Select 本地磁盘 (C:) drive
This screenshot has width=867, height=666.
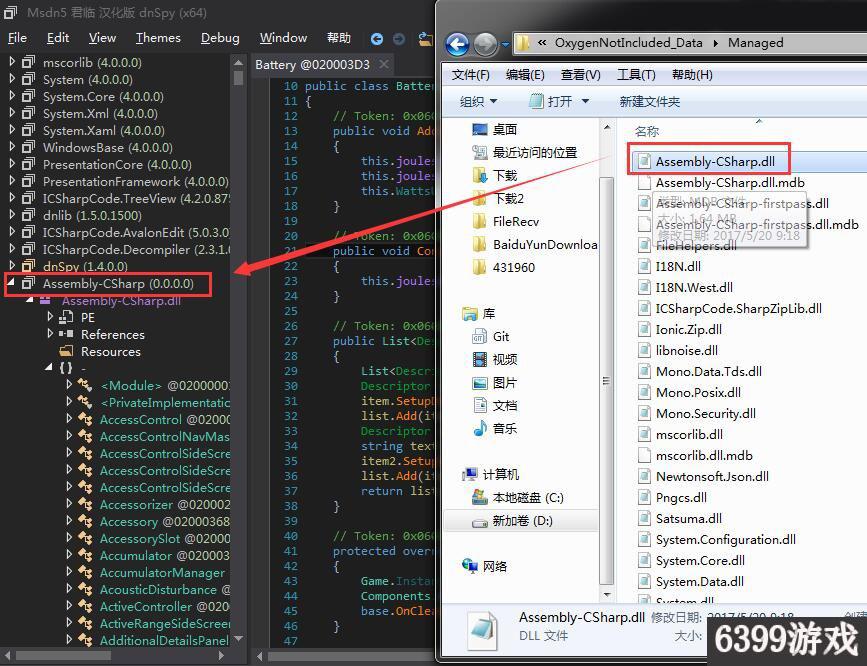[x=518, y=497]
